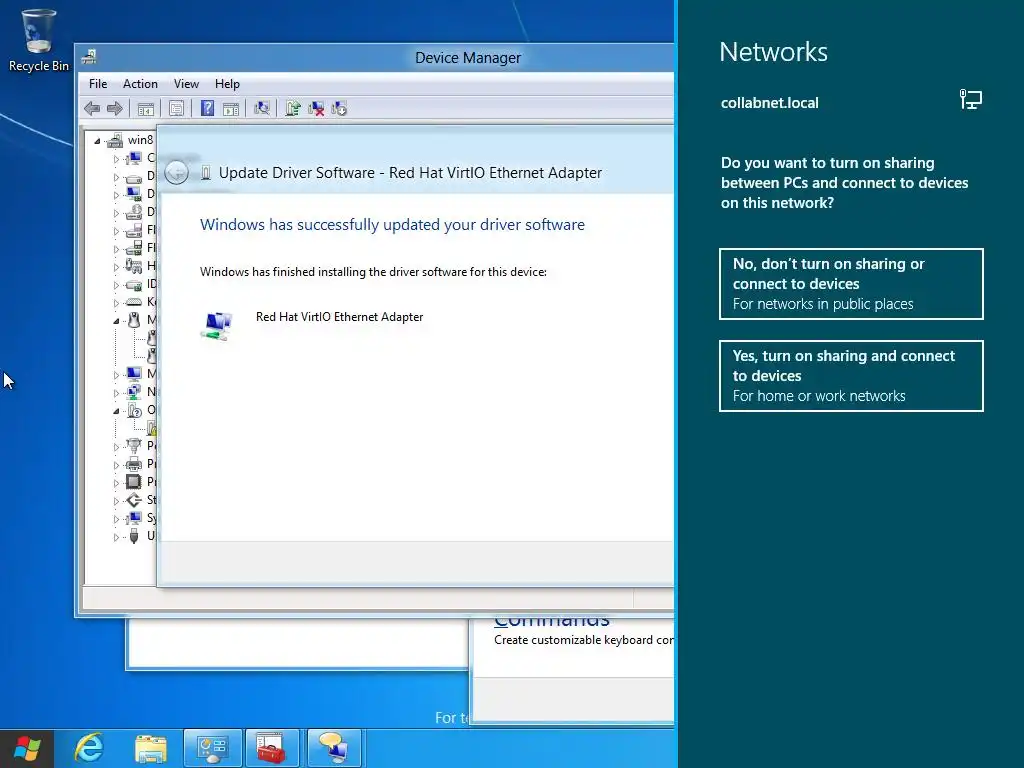Open the View menu
This screenshot has width=1024, height=768.
click(186, 84)
